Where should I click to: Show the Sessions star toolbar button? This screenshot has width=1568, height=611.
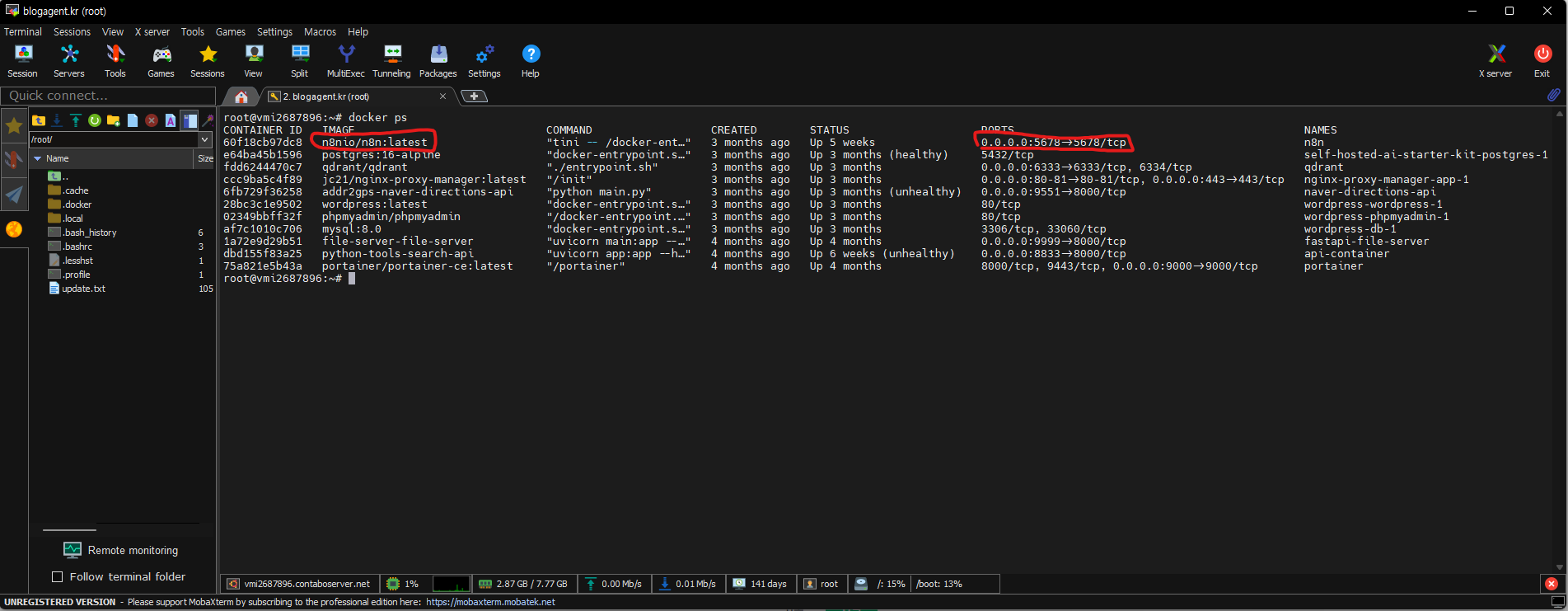pos(208,61)
